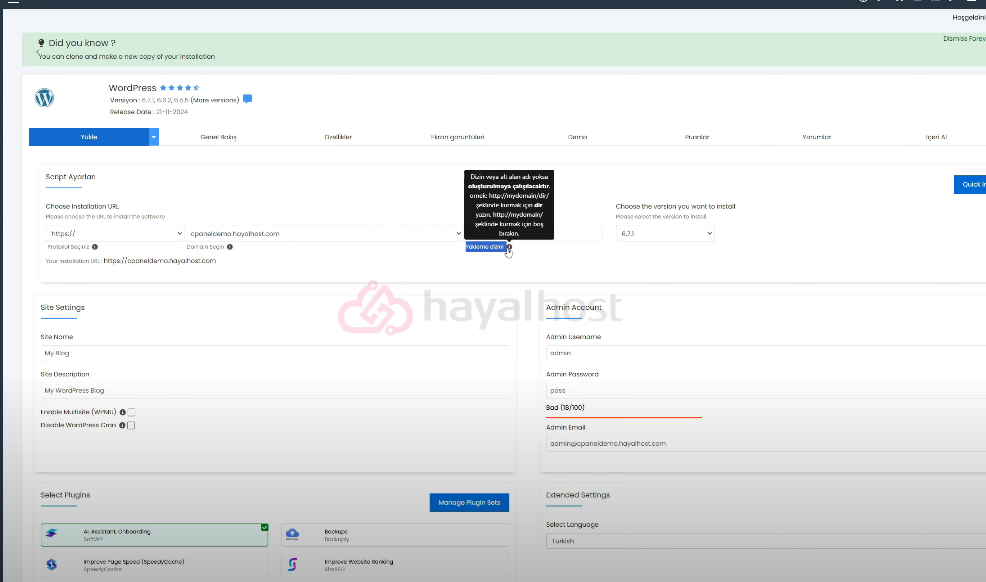Open the hamburger menu at top left
The width and height of the screenshot is (986, 582).
[13, 3]
